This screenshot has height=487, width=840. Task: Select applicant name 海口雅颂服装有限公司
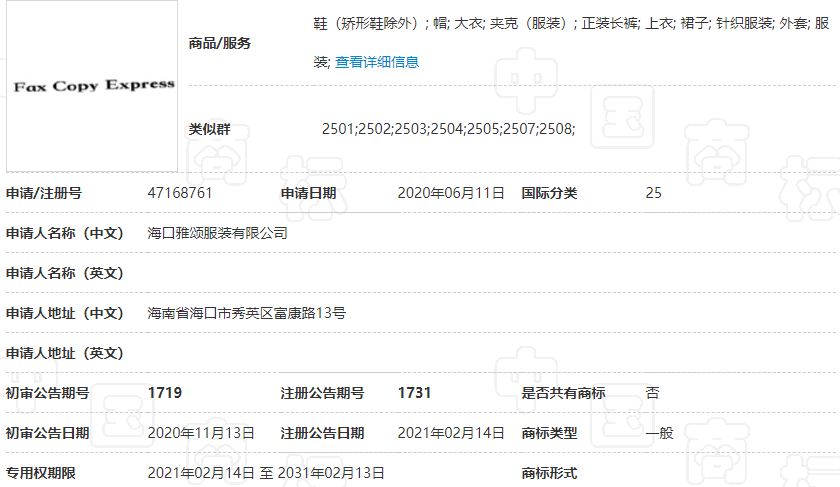click(218, 233)
